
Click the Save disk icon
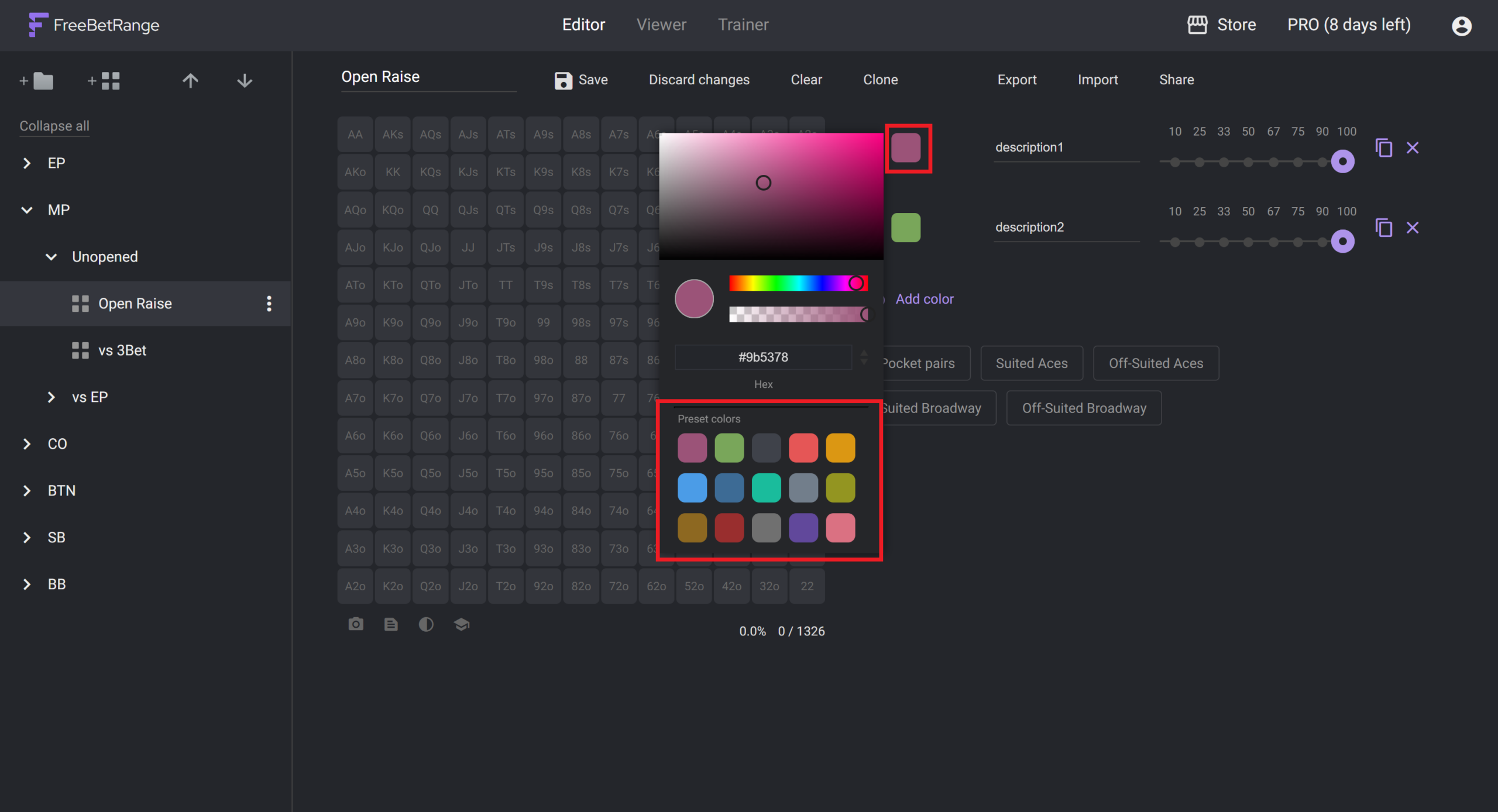pos(563,80)
